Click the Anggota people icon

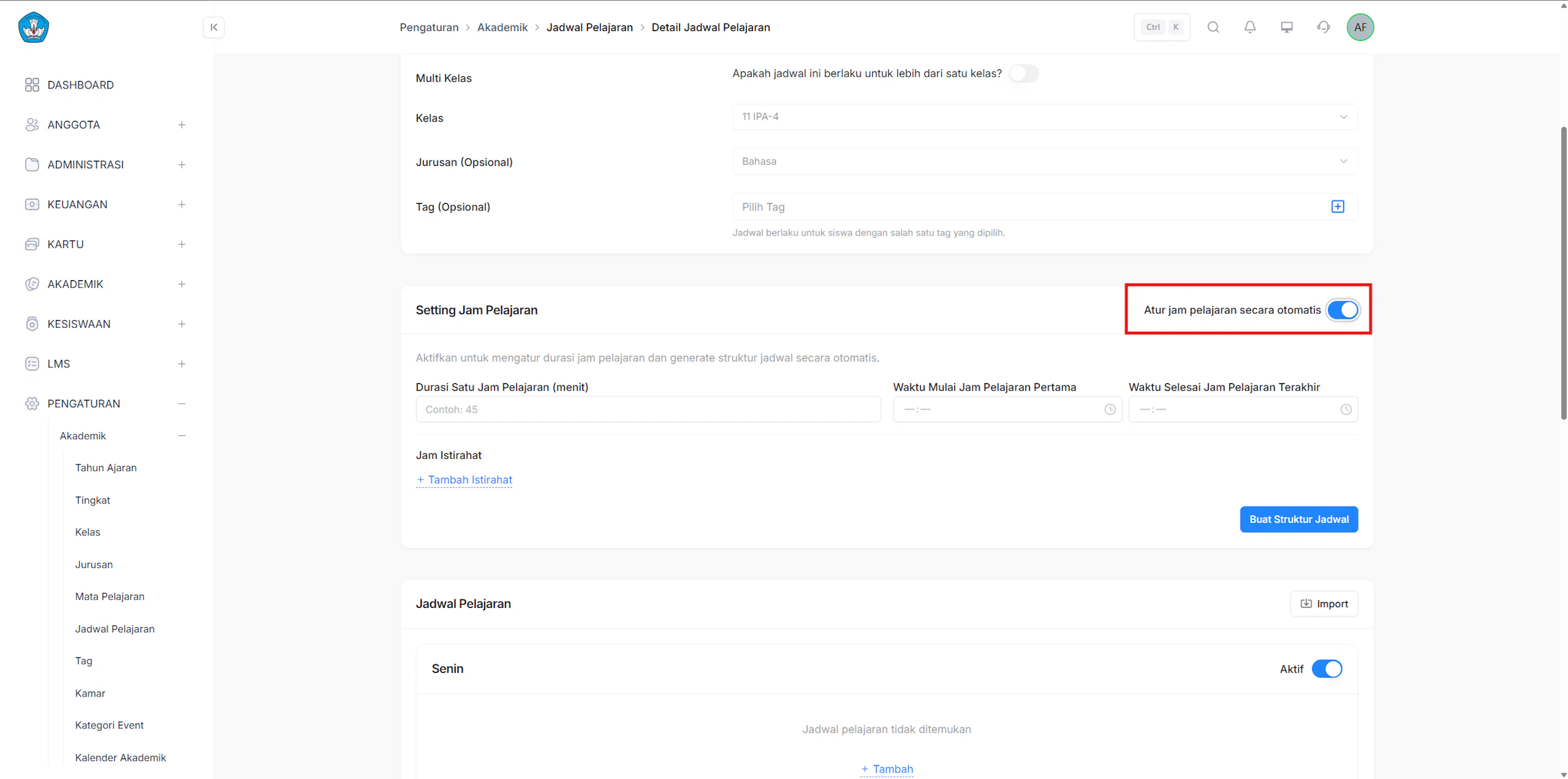(32, 125)
